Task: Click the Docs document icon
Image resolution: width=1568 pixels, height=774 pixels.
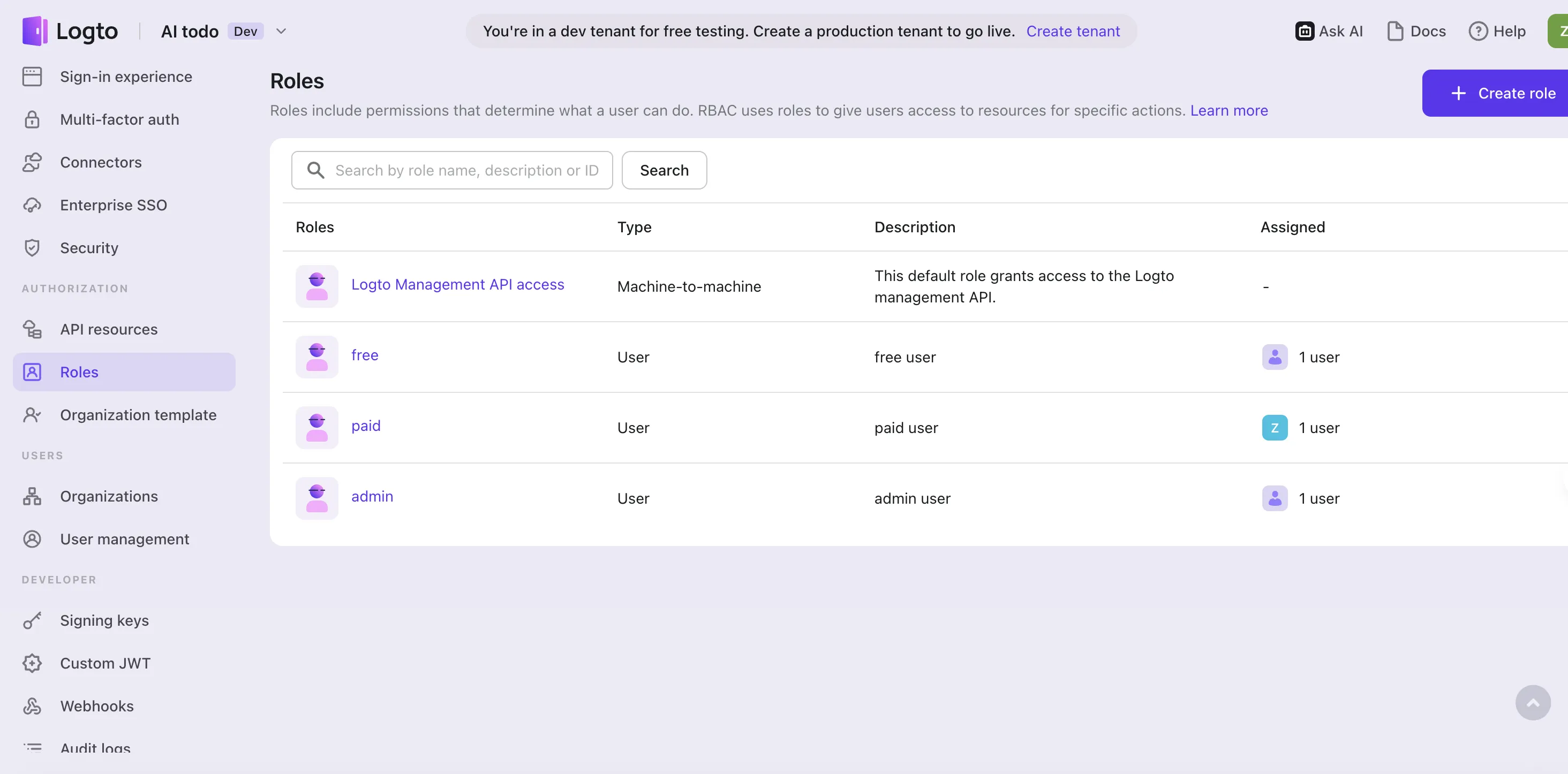Action: pyautogui.click(x=1394, y=31)
